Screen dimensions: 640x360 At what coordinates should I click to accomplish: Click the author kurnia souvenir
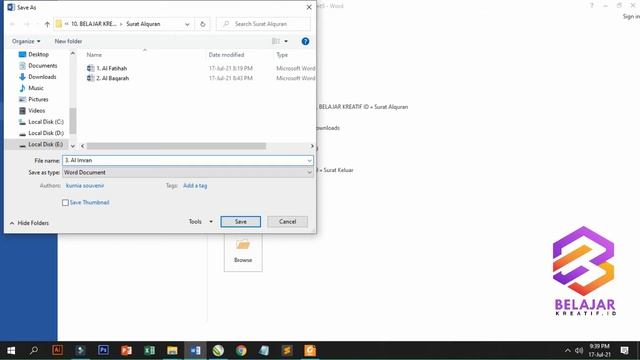(85, 186)
